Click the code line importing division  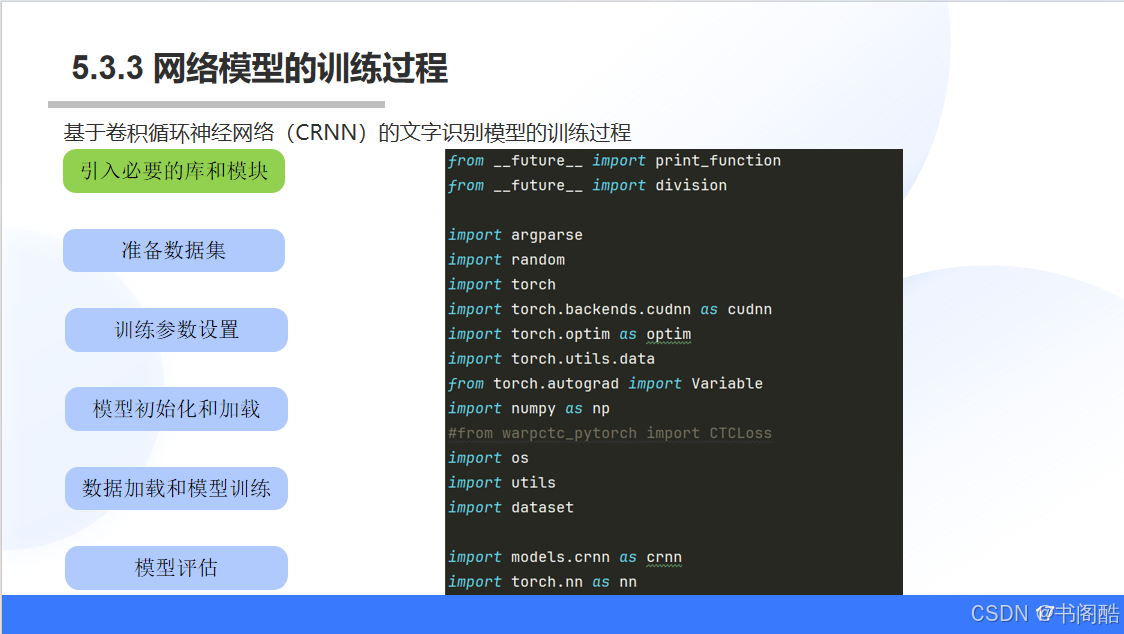point(587,185)
